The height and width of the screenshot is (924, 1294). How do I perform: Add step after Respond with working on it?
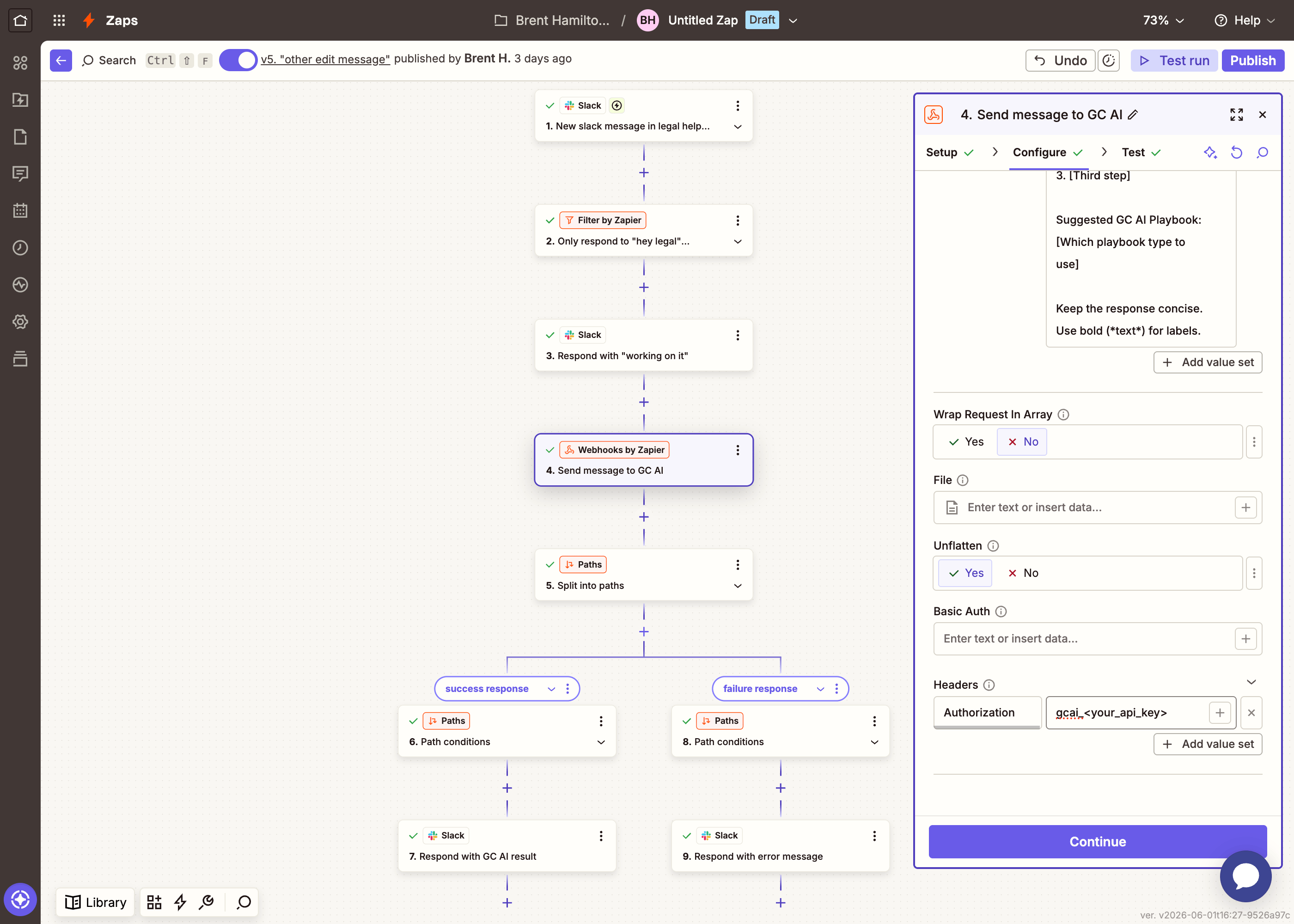(x=644, y=402)
